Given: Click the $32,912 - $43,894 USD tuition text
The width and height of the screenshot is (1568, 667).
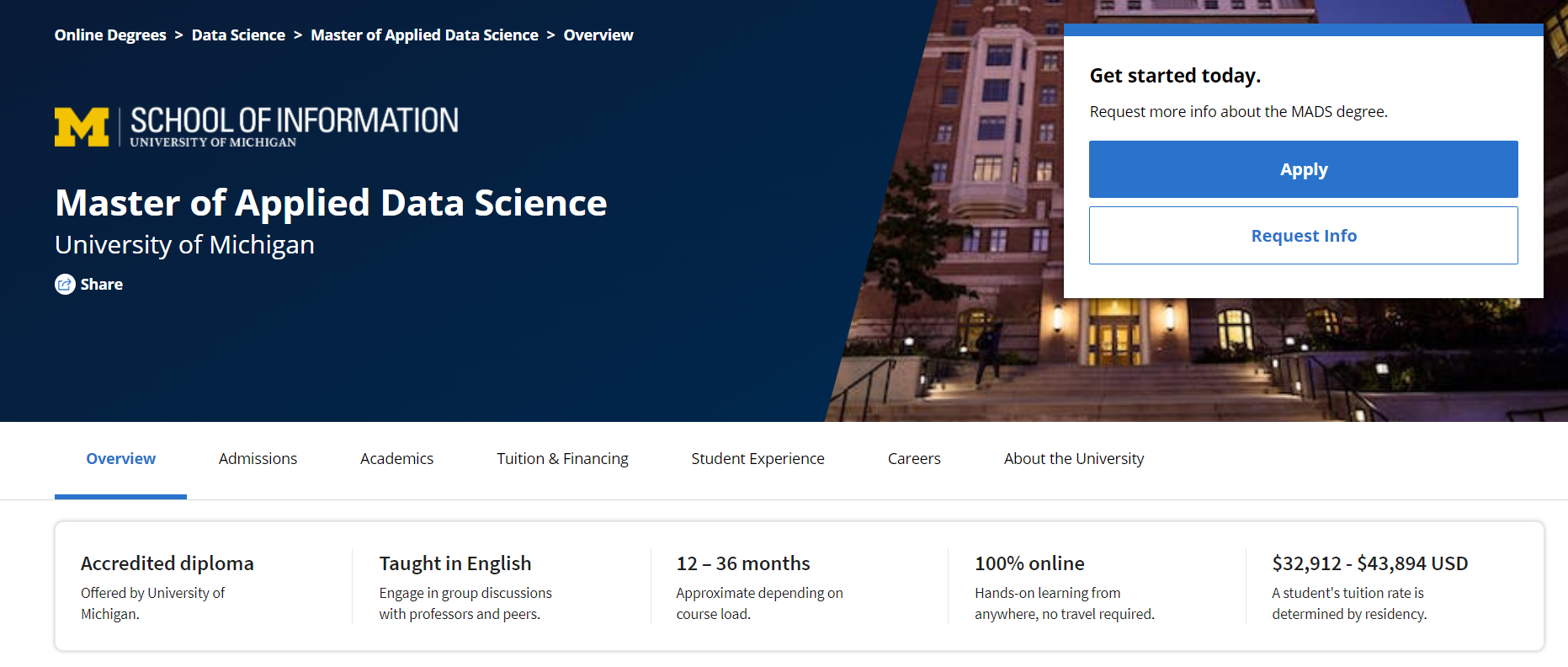Looking at the screenshot, I should 1369,563.
